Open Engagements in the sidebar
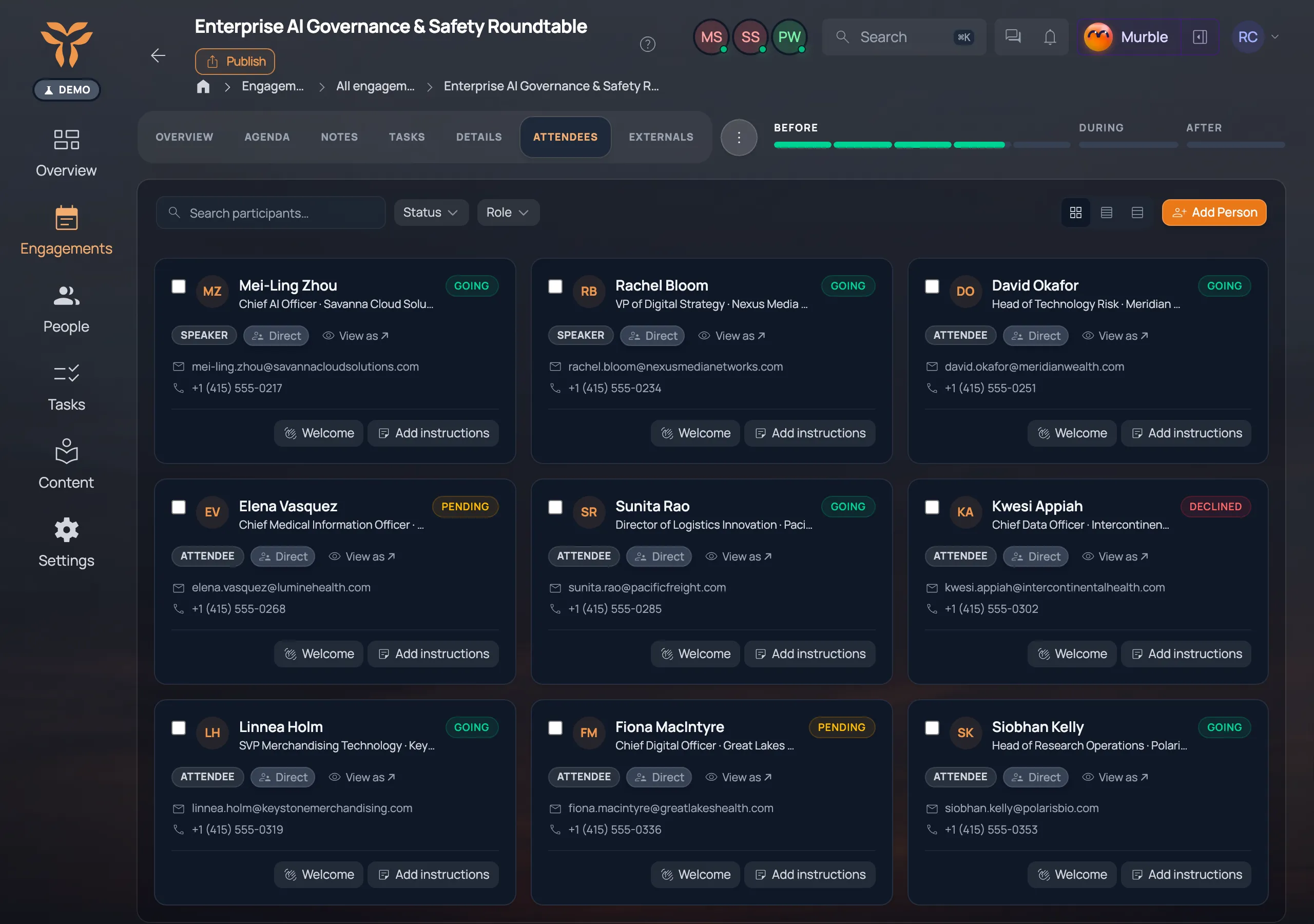The height and width of the screenshot is (924, 1314). click(66, 230)
